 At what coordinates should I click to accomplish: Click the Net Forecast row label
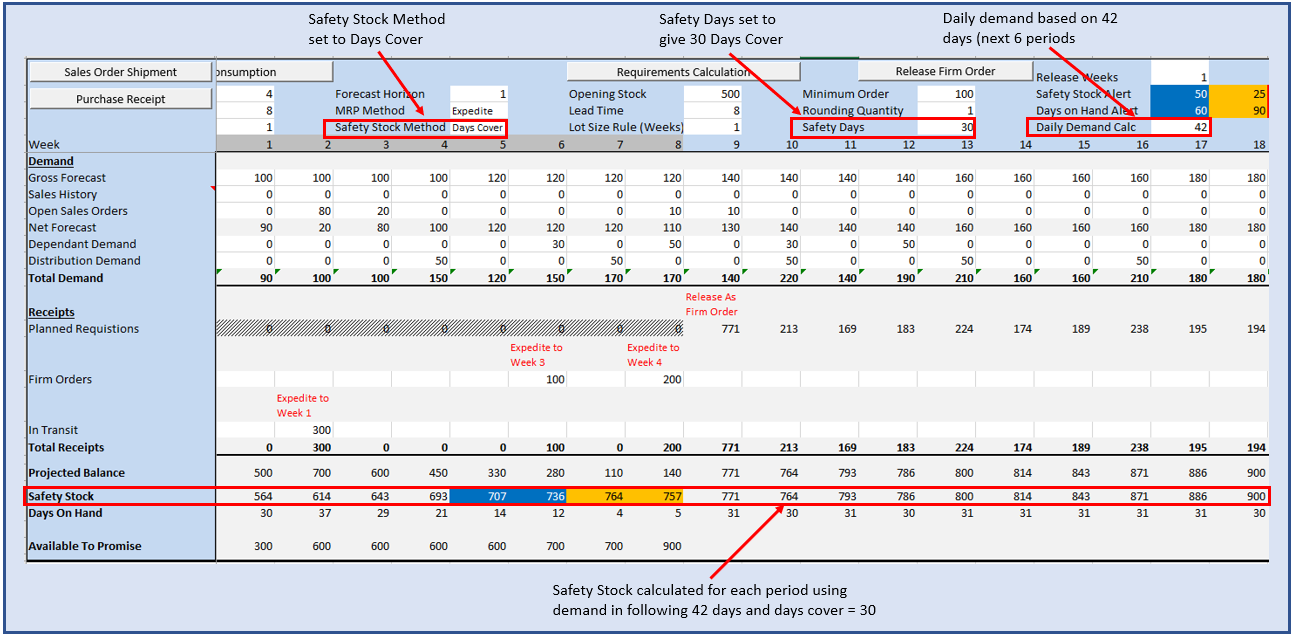click(62, 228)
